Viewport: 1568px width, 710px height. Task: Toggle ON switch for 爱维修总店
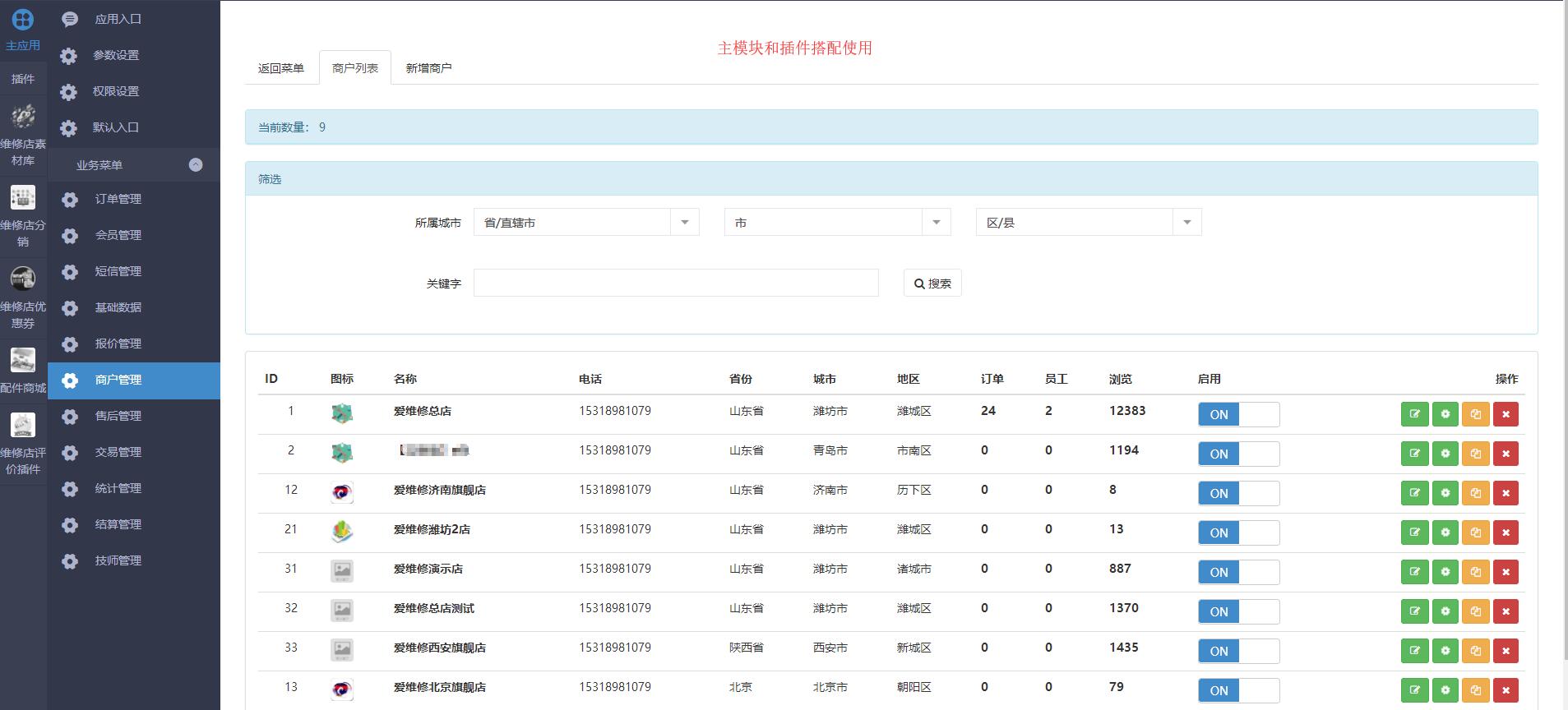1238,414
